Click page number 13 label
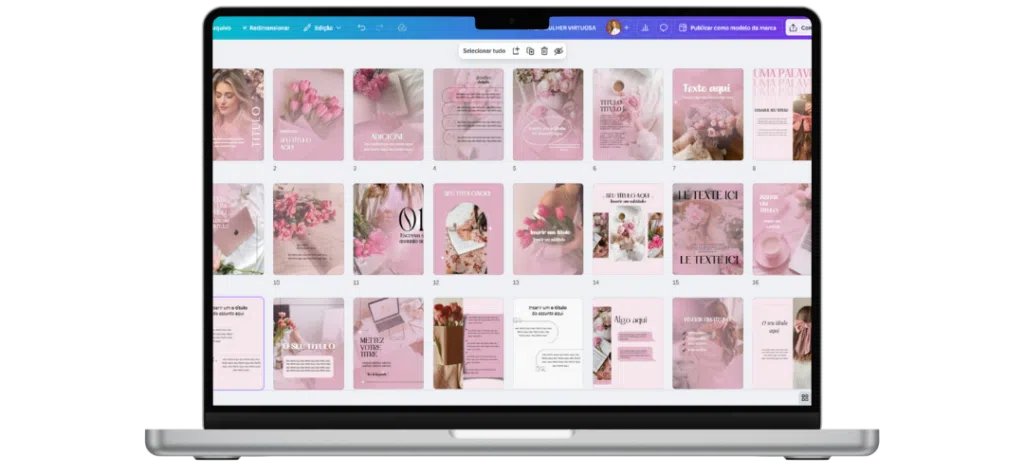Image resolution: width=1024 pixels, height=474 pixels. 516,283
